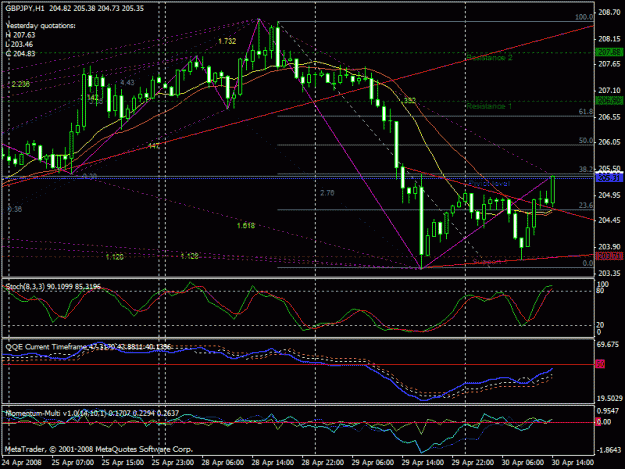The image size is (625, 469).
Task: Click 19.5029 on the QQE scale
Action: point(609,398)
